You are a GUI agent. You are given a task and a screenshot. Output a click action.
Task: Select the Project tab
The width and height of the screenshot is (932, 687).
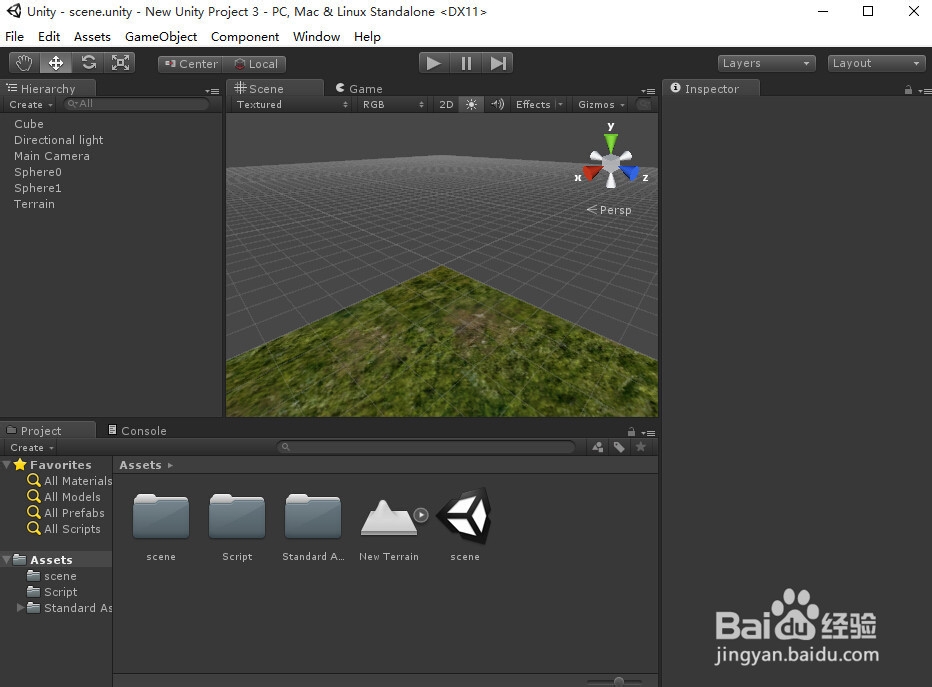(x=47, y=430)
